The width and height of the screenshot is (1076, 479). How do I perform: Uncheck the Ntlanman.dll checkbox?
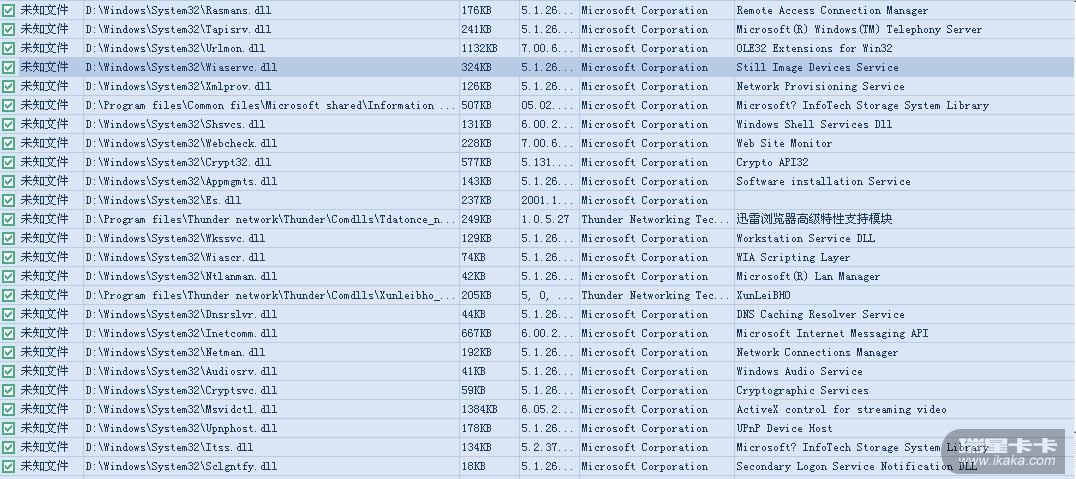[8, 277]
